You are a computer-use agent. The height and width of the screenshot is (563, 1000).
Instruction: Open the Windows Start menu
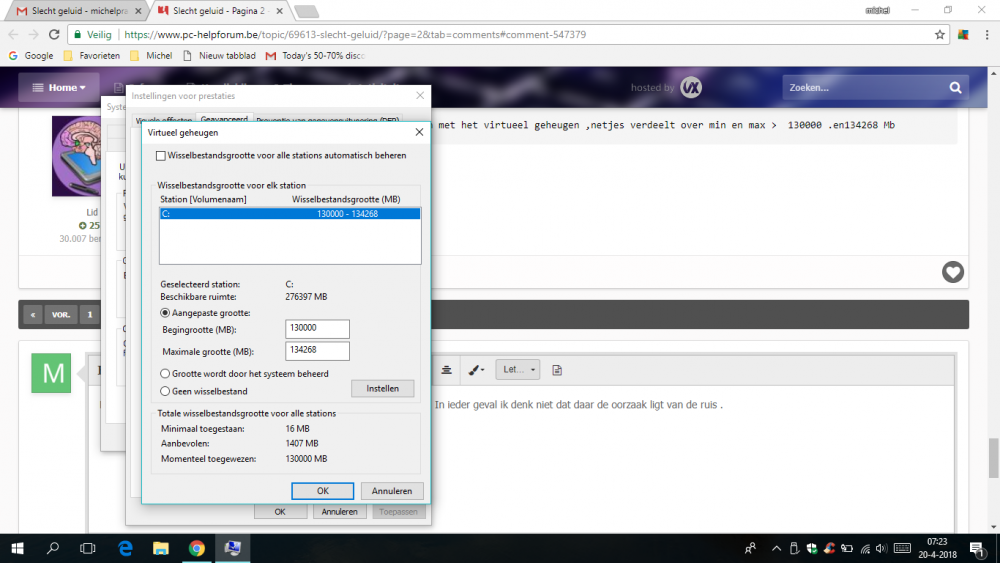(17, 548)
